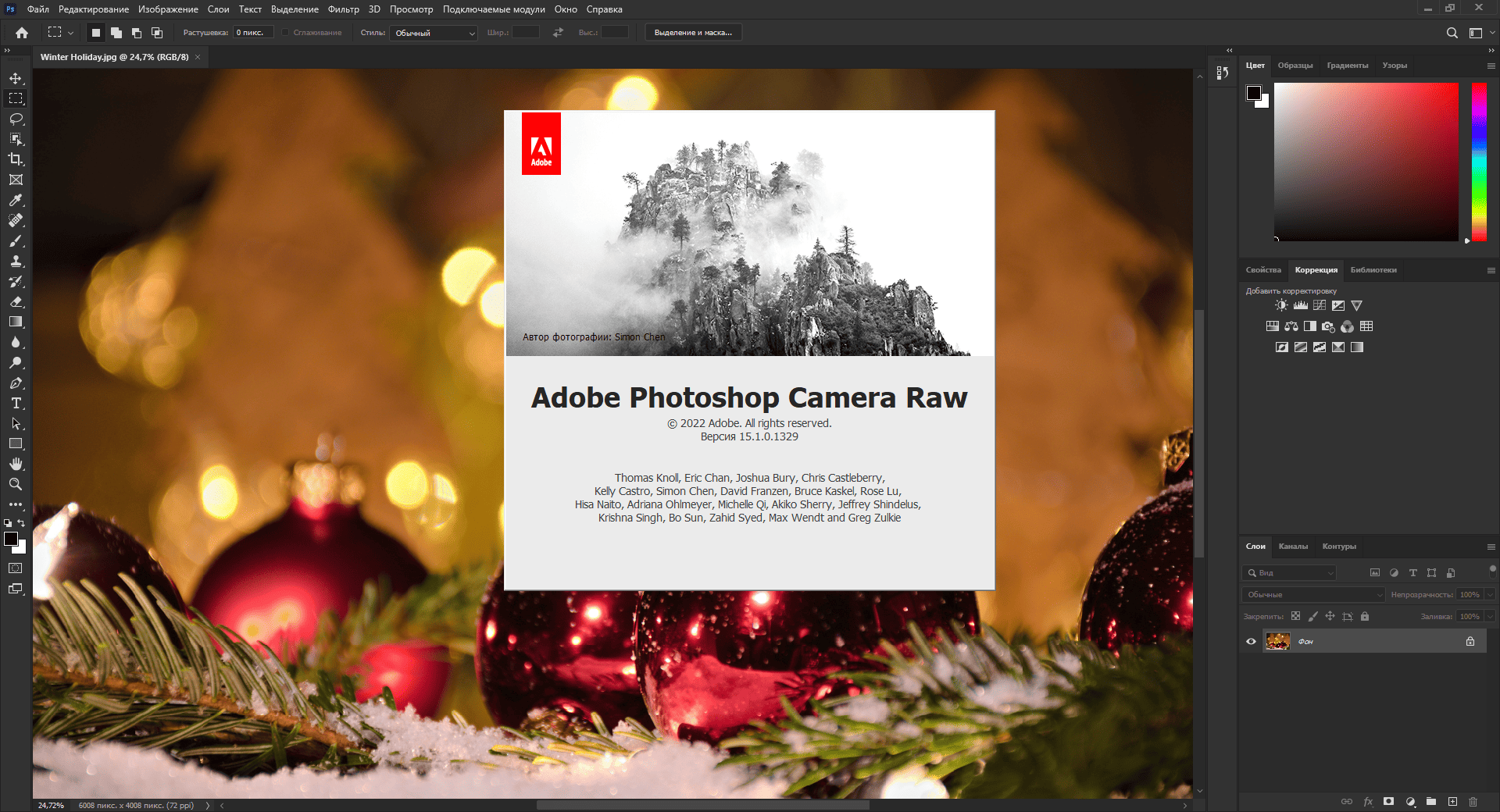Select the Object Selection tool
The width and height of the screenshot is (1500, 812).
16,139
